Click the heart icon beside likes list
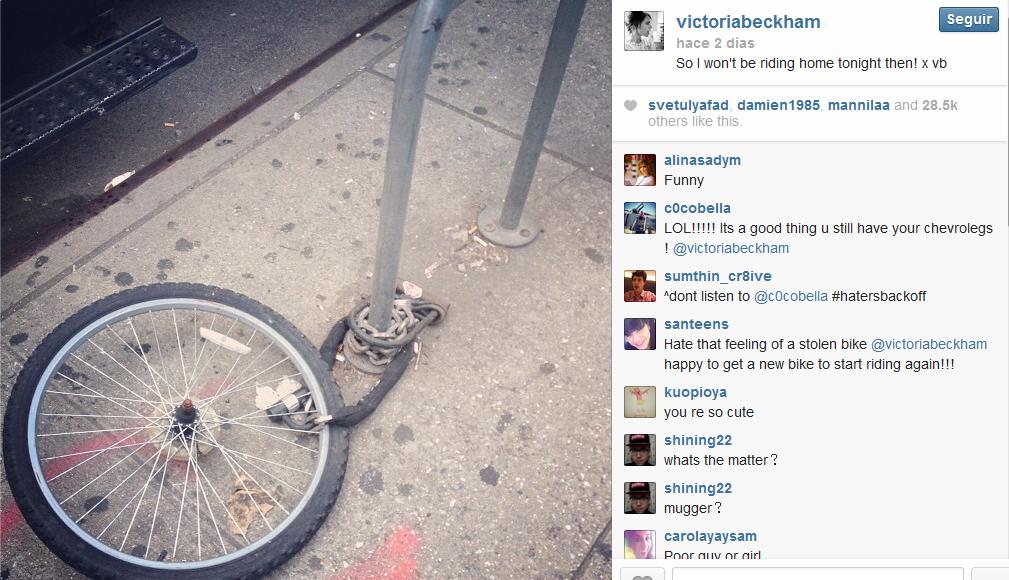 (x=631, y=106)
